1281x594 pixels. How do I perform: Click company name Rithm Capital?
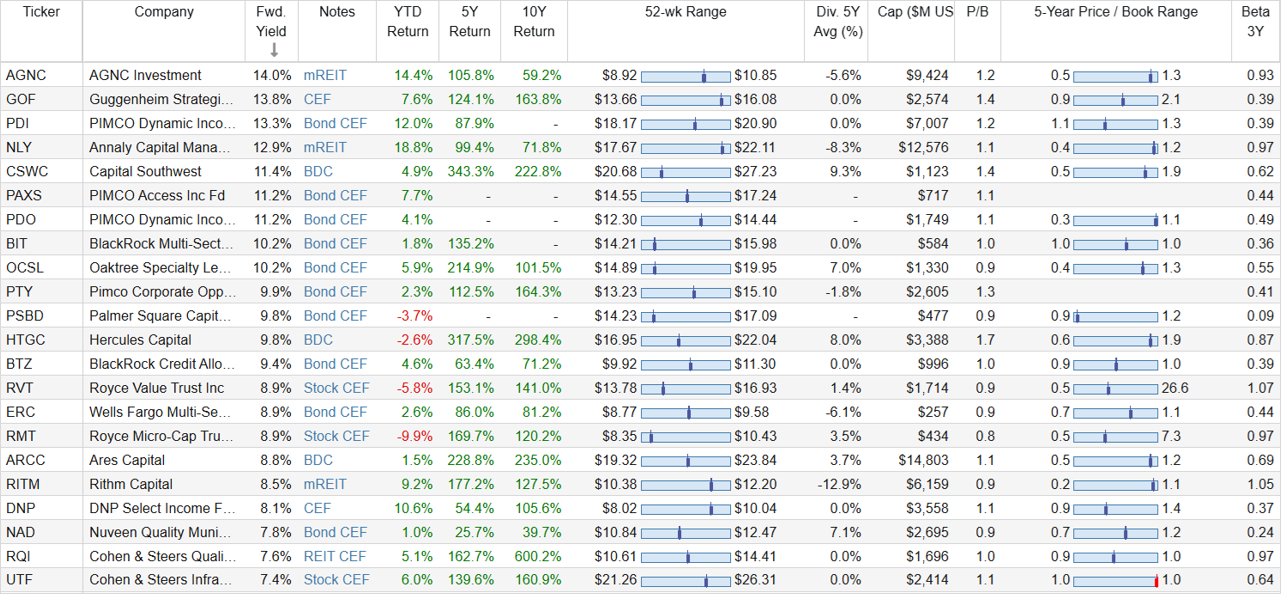point(131,484)
